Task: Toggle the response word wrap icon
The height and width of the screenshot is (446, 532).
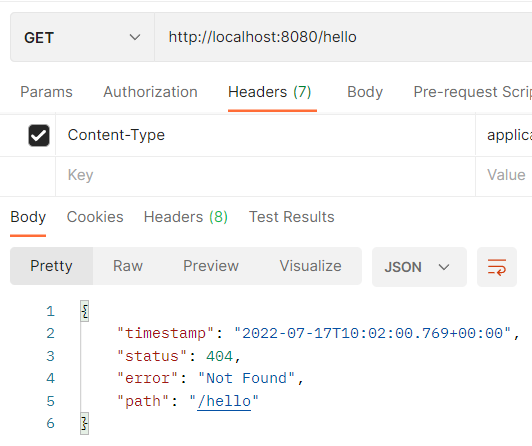Action: pos(497,267)
